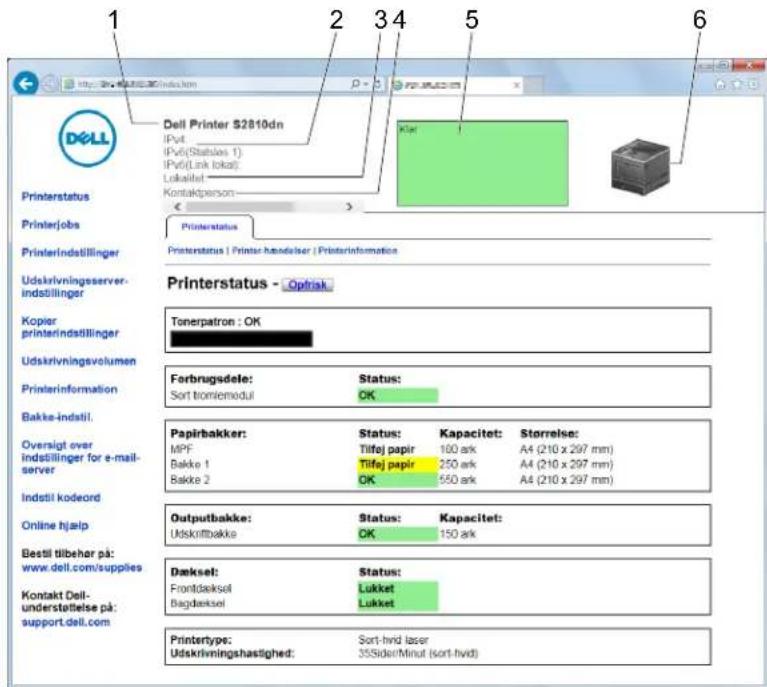767x687 pixels.
Task: Click the Bagdæksel Lukket status
Action: (398, 603)
